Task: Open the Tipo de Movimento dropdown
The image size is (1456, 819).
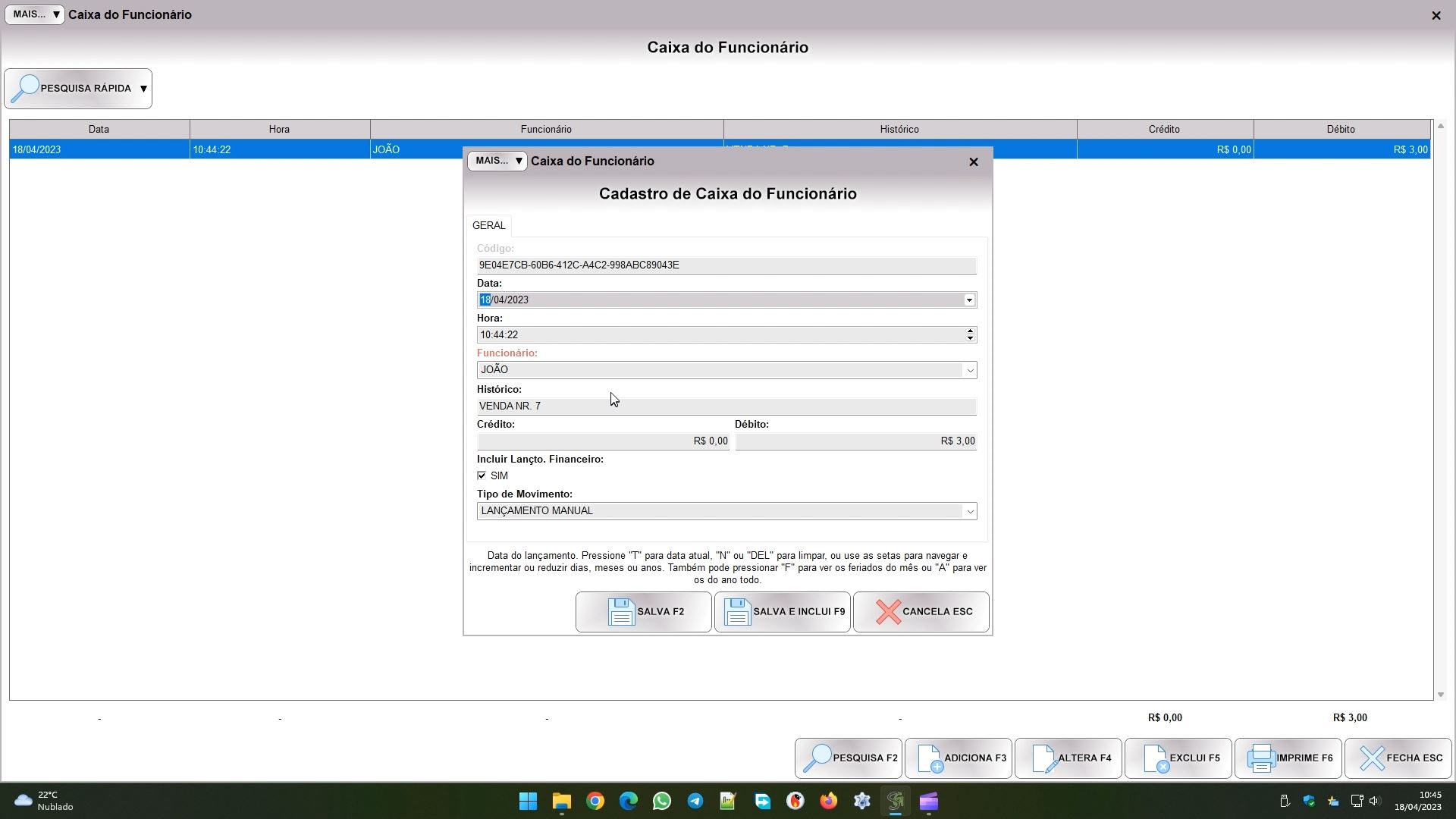Action: 969,511
